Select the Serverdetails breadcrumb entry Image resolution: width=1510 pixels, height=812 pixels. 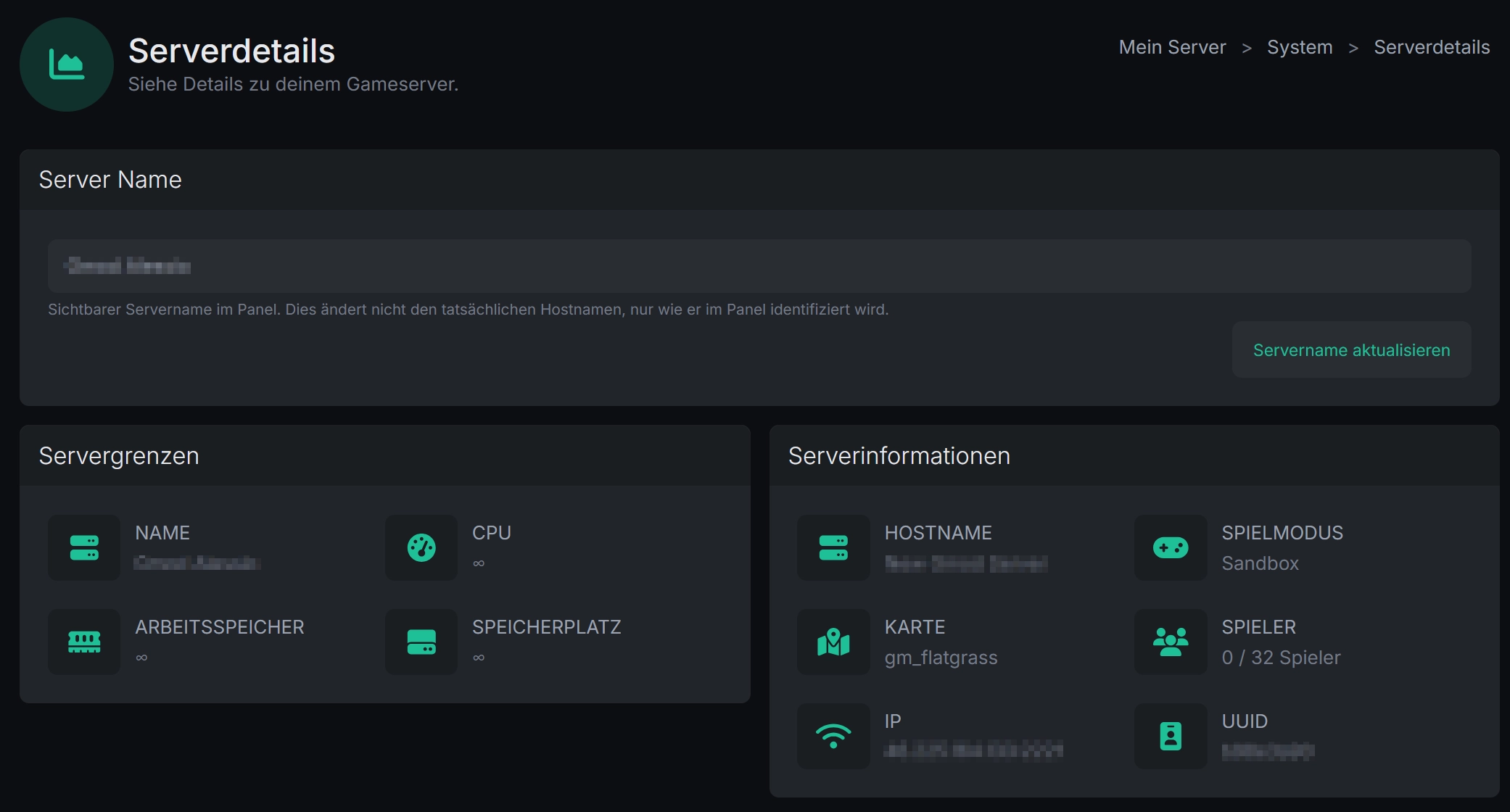(x=1432, y=47)
